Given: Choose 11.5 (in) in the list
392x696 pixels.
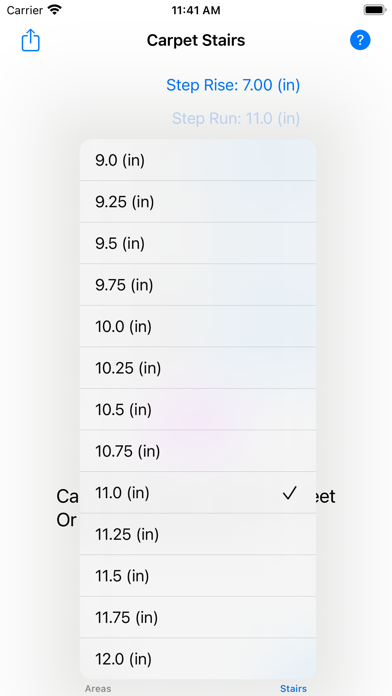Looking at the screenshot, I should [x=198, y=576].
